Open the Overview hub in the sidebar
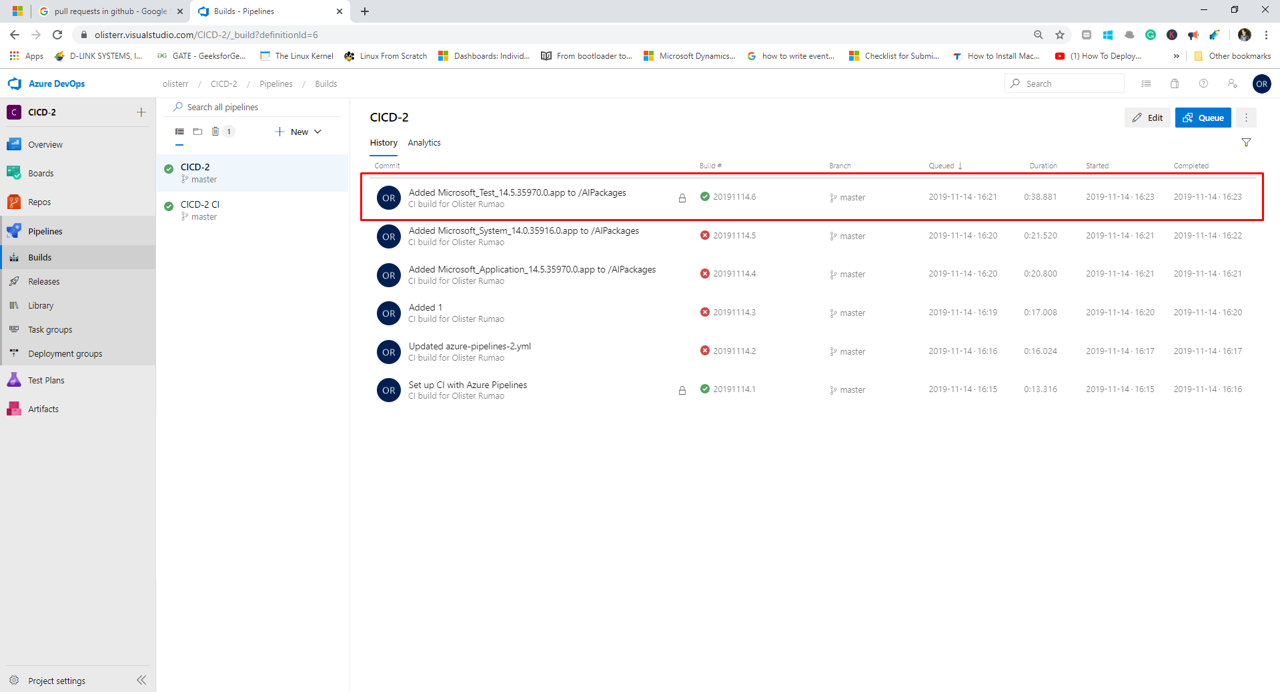Viewport: 1280px width, 692px height. click(x=45, y=144)
